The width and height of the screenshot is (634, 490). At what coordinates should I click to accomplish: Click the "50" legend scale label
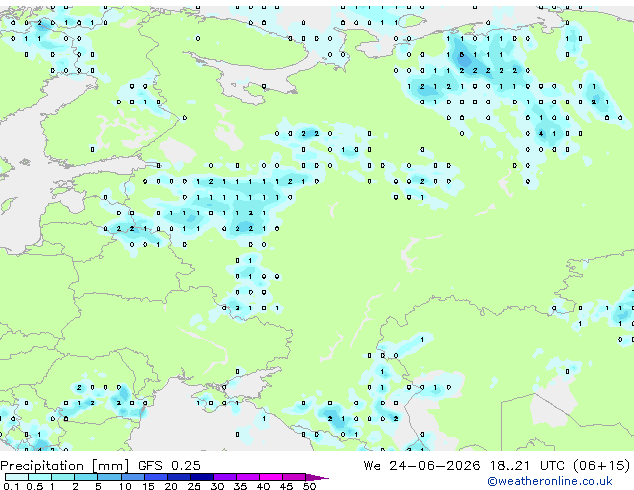(309, 486)
